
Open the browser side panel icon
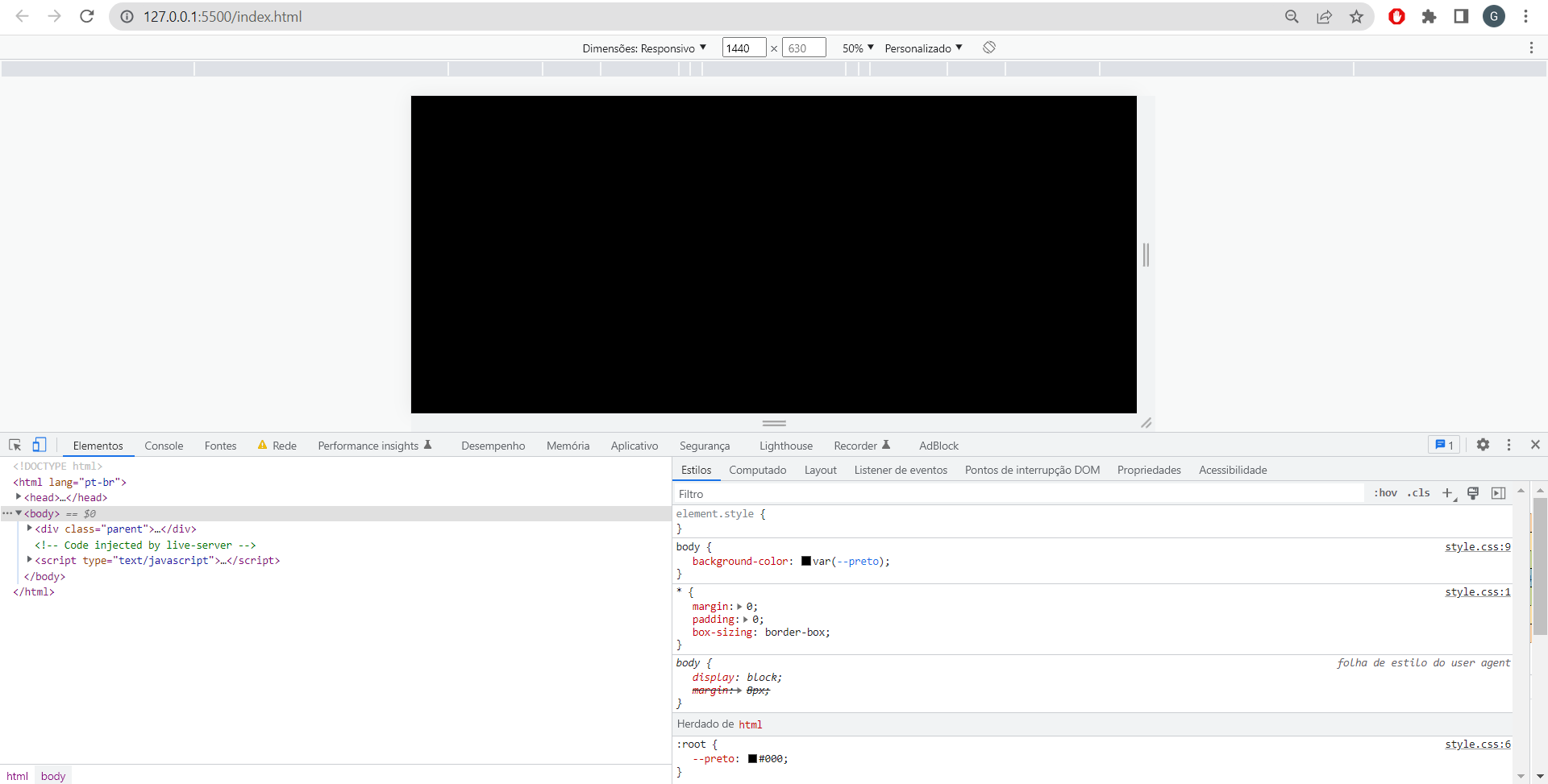pyautogui.click(x=1461, y=16)
